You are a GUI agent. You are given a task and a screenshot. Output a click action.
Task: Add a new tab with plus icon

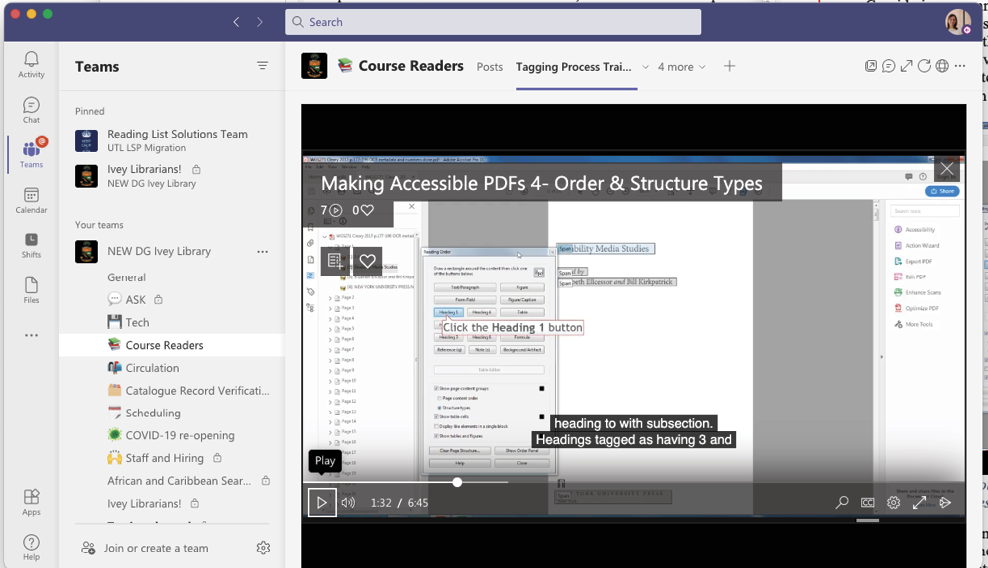click(x=729, y=66)
